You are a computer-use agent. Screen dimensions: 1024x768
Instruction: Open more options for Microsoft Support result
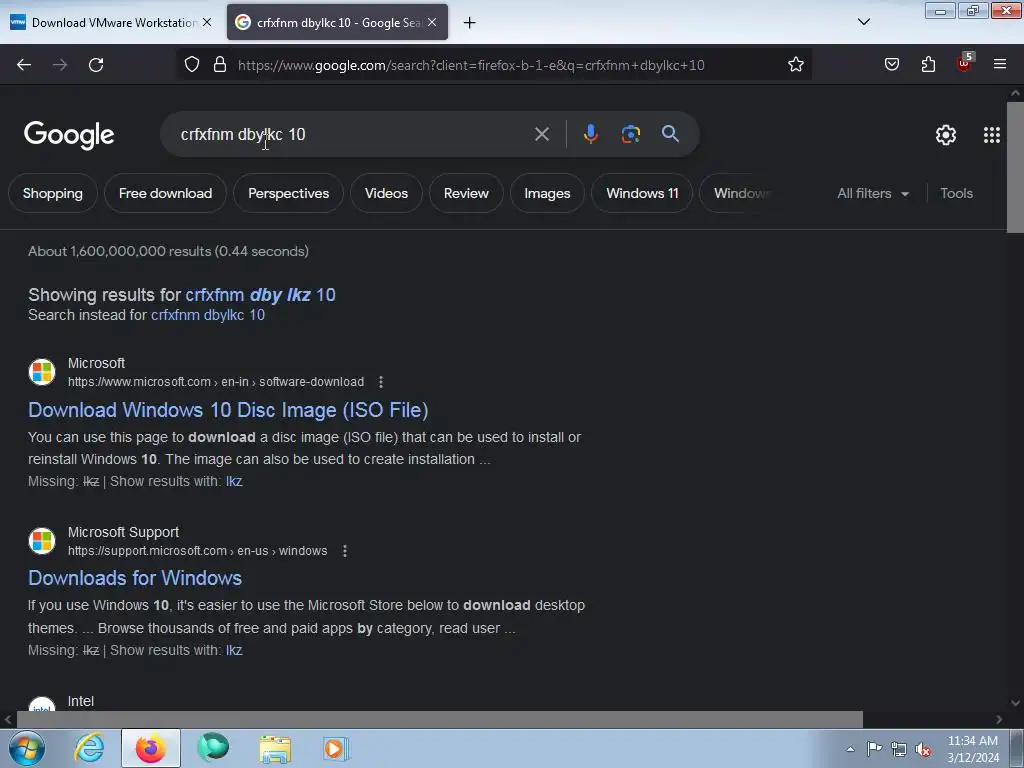click(x=345, y=551)
